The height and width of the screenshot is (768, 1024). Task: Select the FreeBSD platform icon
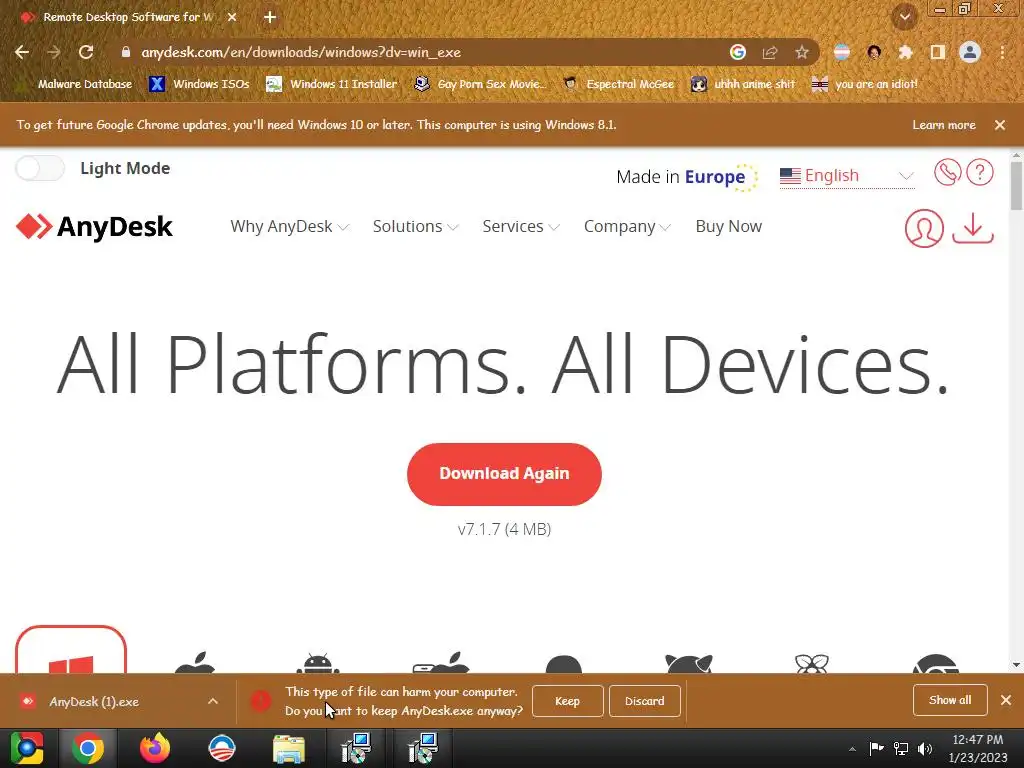688,663
